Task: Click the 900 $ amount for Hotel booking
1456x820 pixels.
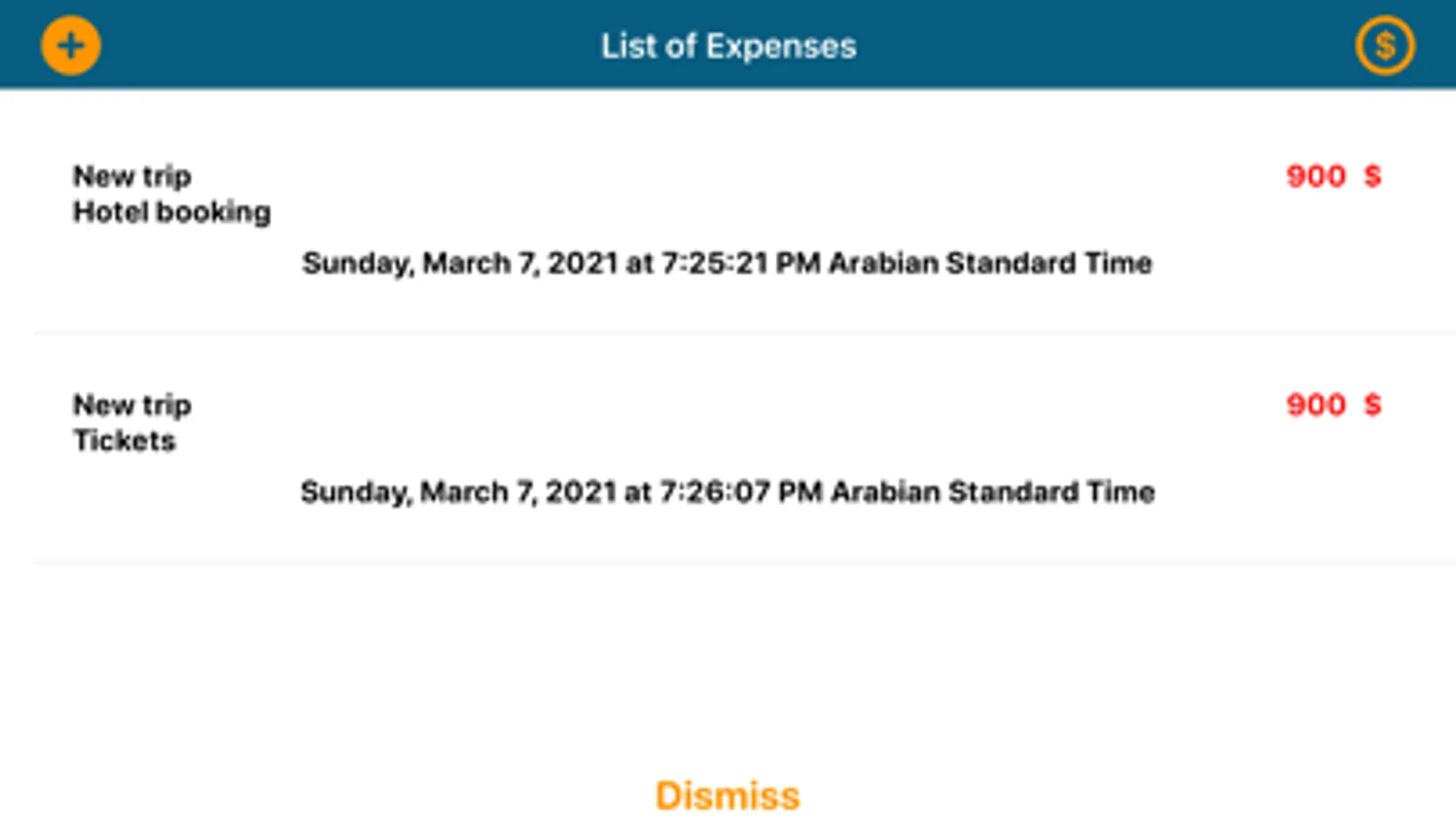Action: point(1334,176)
